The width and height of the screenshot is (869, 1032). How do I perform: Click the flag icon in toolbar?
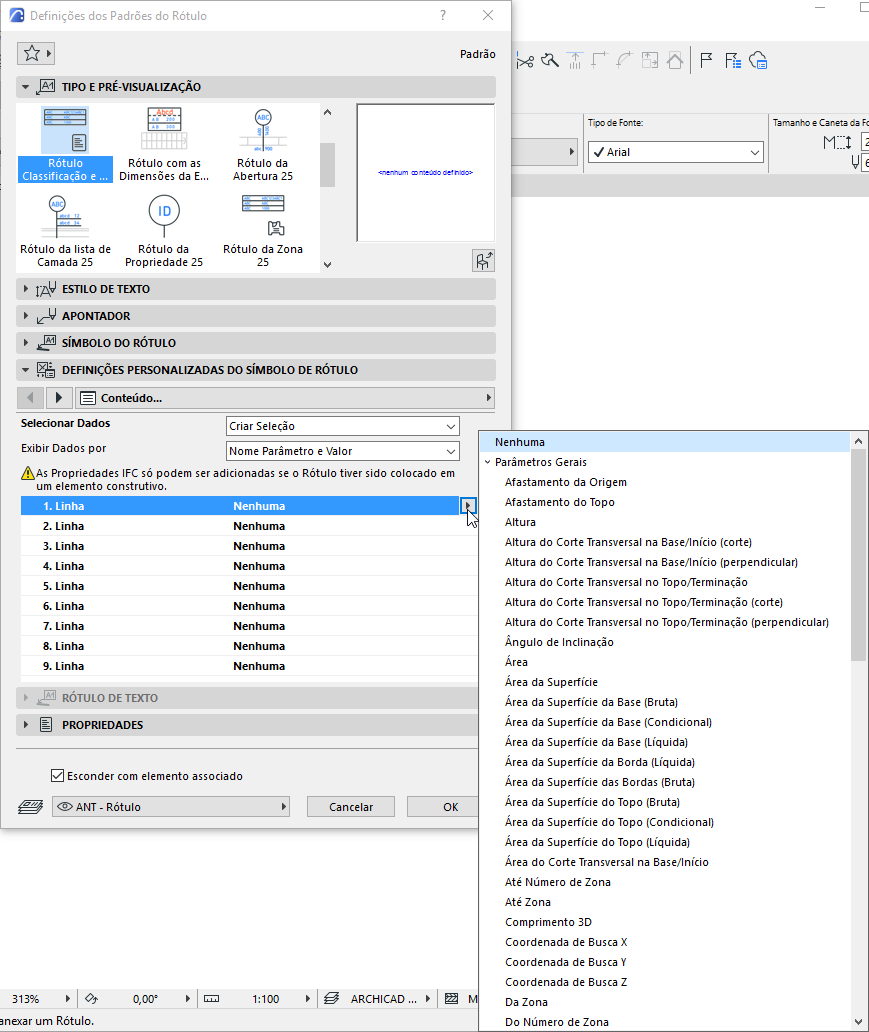[x=706, y=61]
